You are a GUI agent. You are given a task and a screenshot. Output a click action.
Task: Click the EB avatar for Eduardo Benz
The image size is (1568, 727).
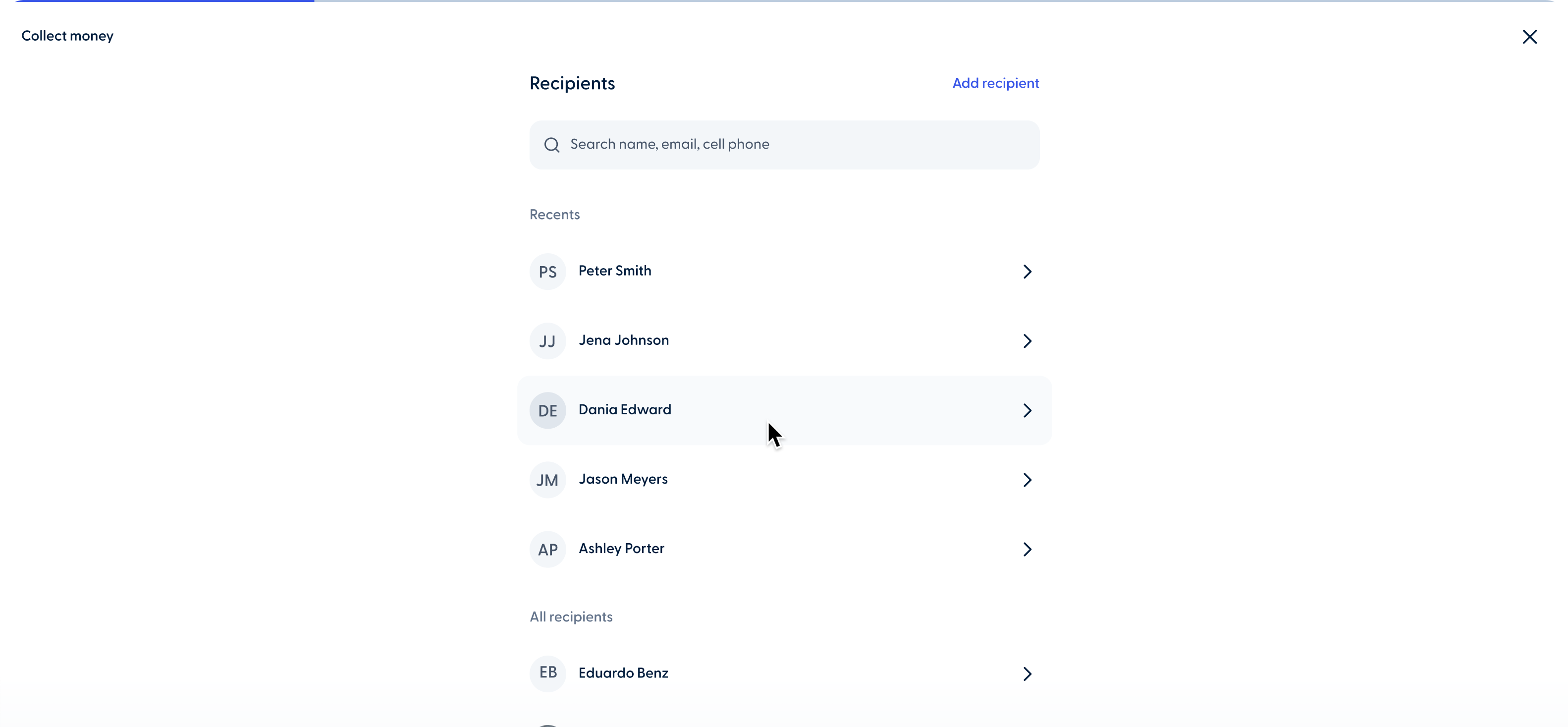click(x=547, y=673)
